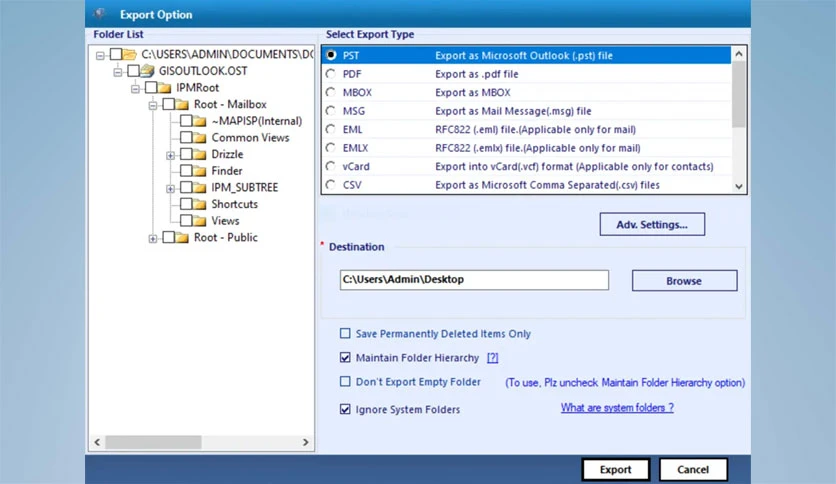Collapse the Root - Mailbox node

click(152, 106)
